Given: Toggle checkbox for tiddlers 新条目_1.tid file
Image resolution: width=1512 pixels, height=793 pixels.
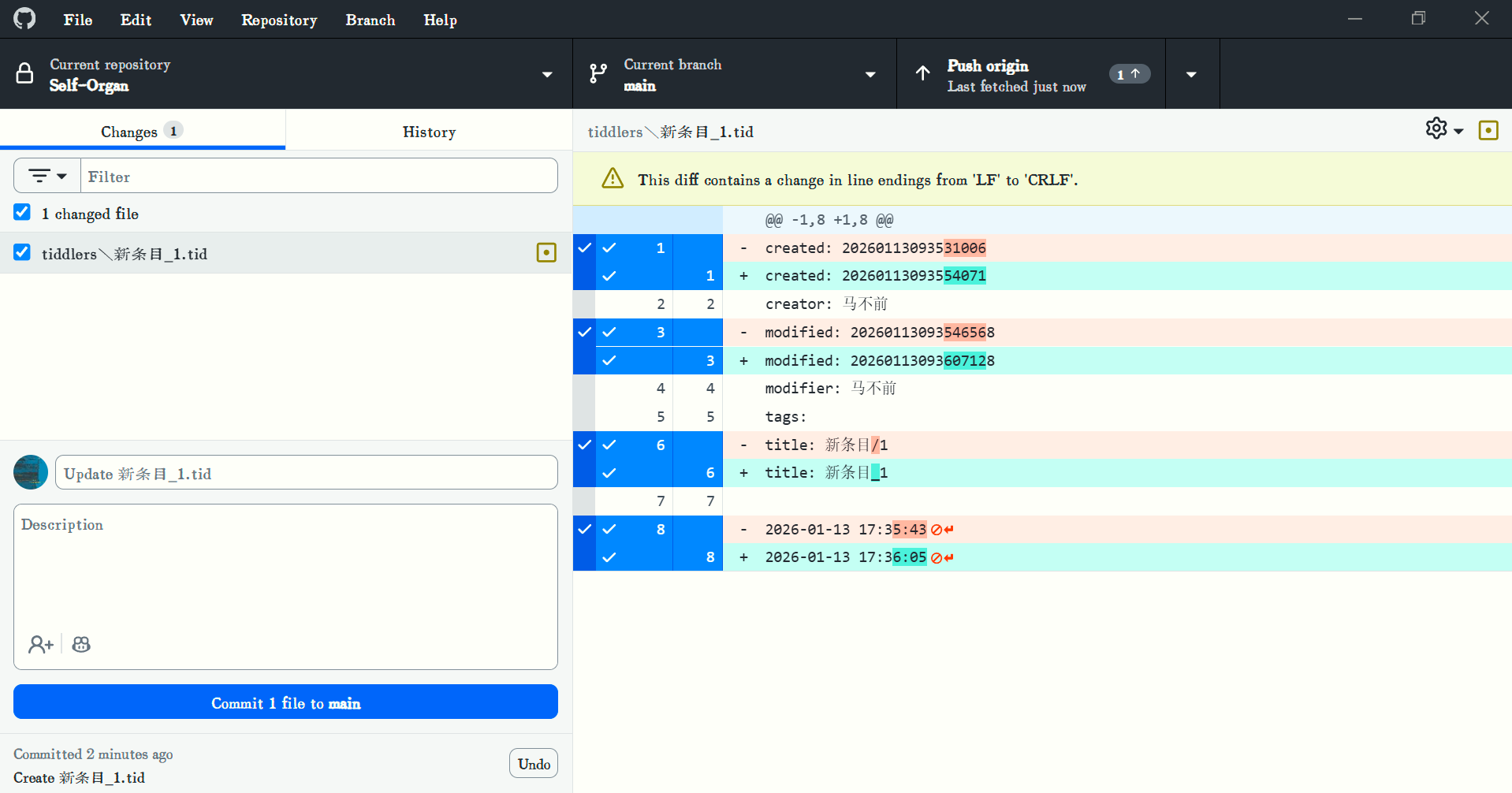Looking at the screenshot, I should [x=22, y=252].
